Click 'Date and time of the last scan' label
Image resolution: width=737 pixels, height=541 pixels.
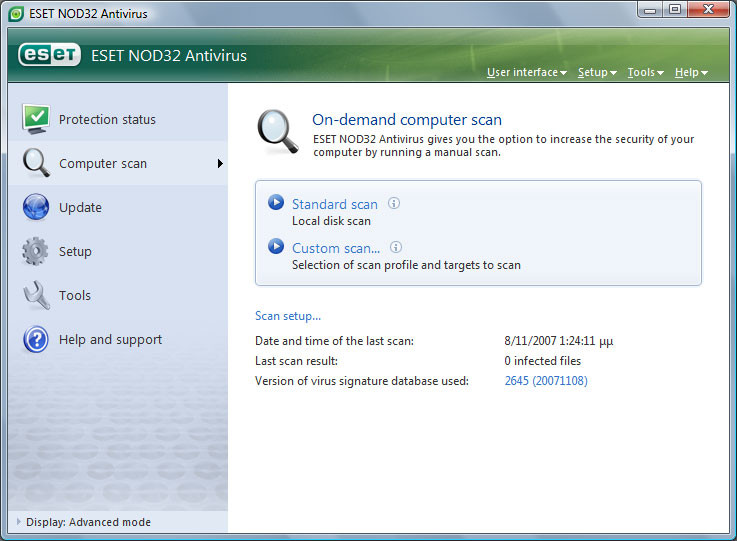(x=334, y=341)
